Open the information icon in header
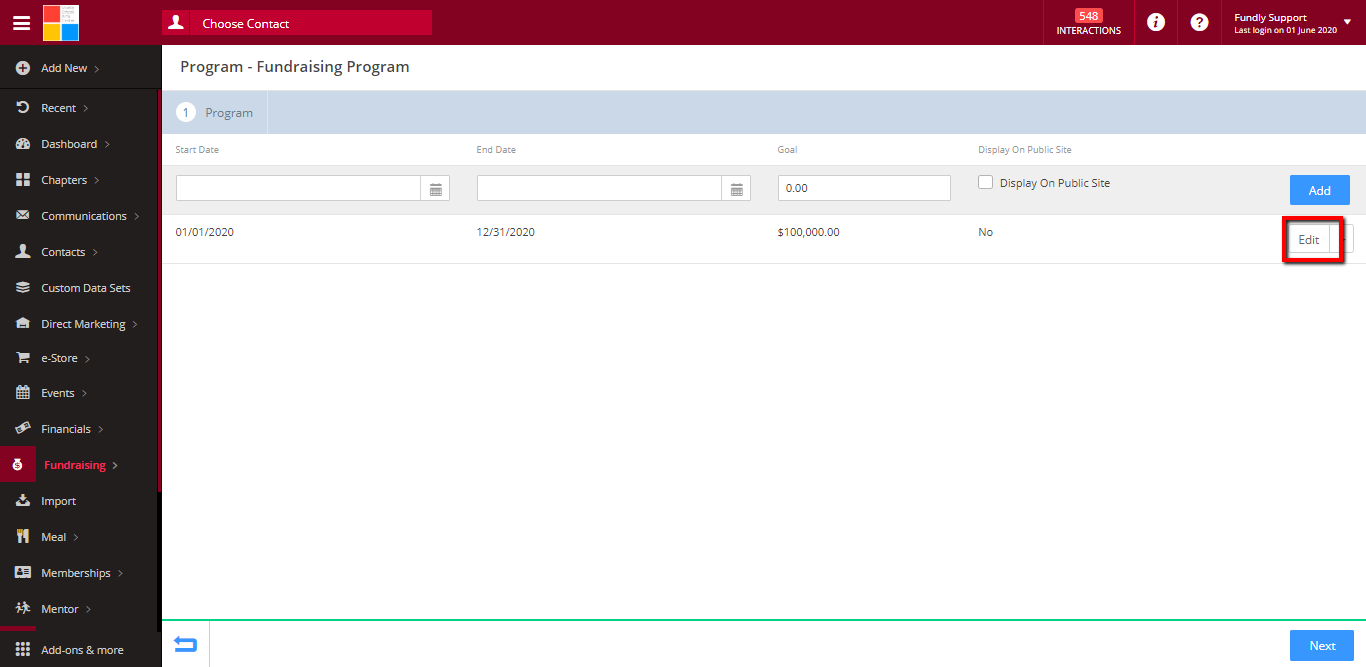 (x=1156, y=22)
